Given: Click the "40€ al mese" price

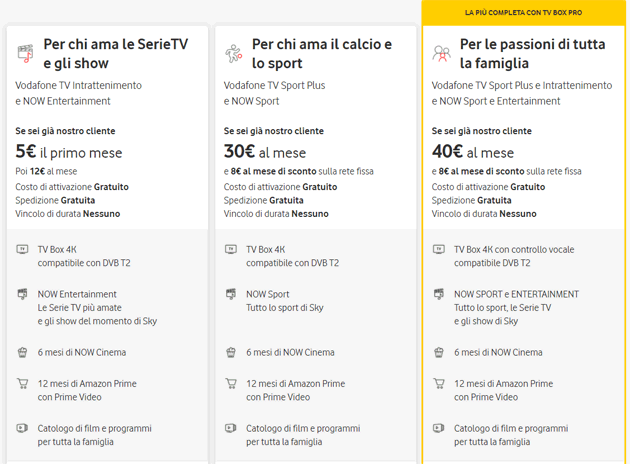Looking at the screenshot, I should pos(472,152).
